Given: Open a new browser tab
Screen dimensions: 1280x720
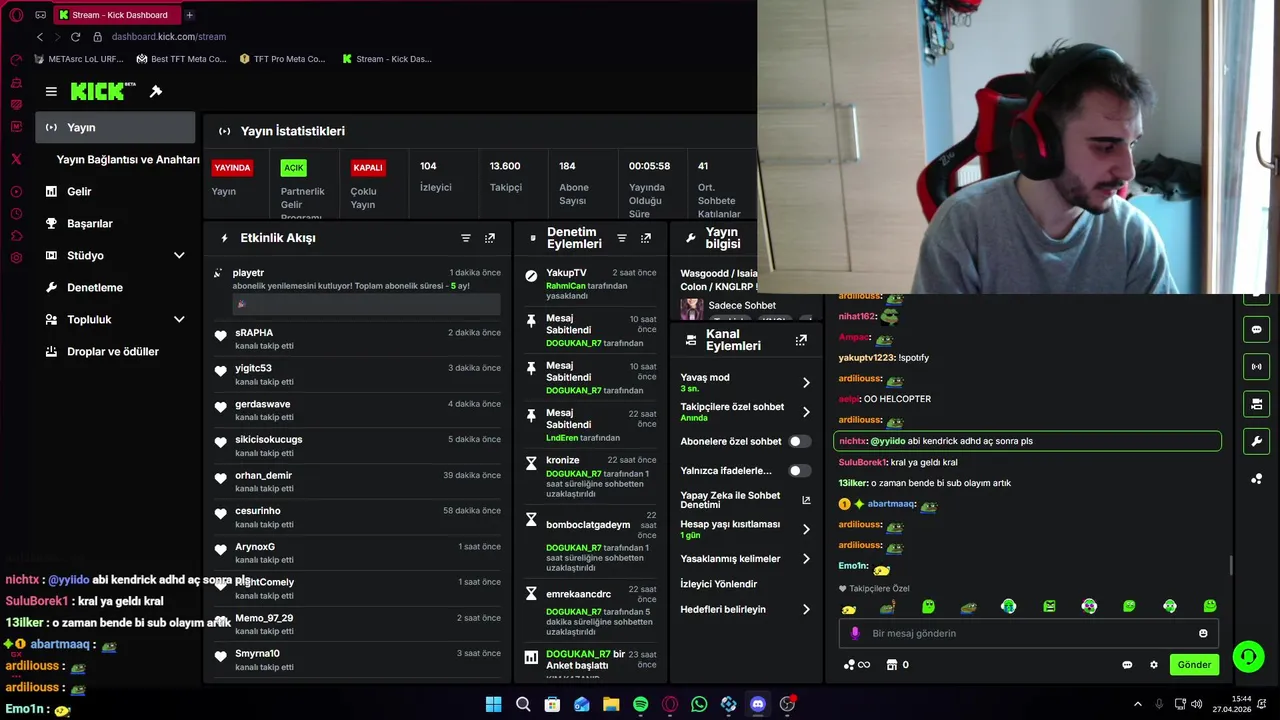Looking at the screenshot, I should click(x=189, y=15).
